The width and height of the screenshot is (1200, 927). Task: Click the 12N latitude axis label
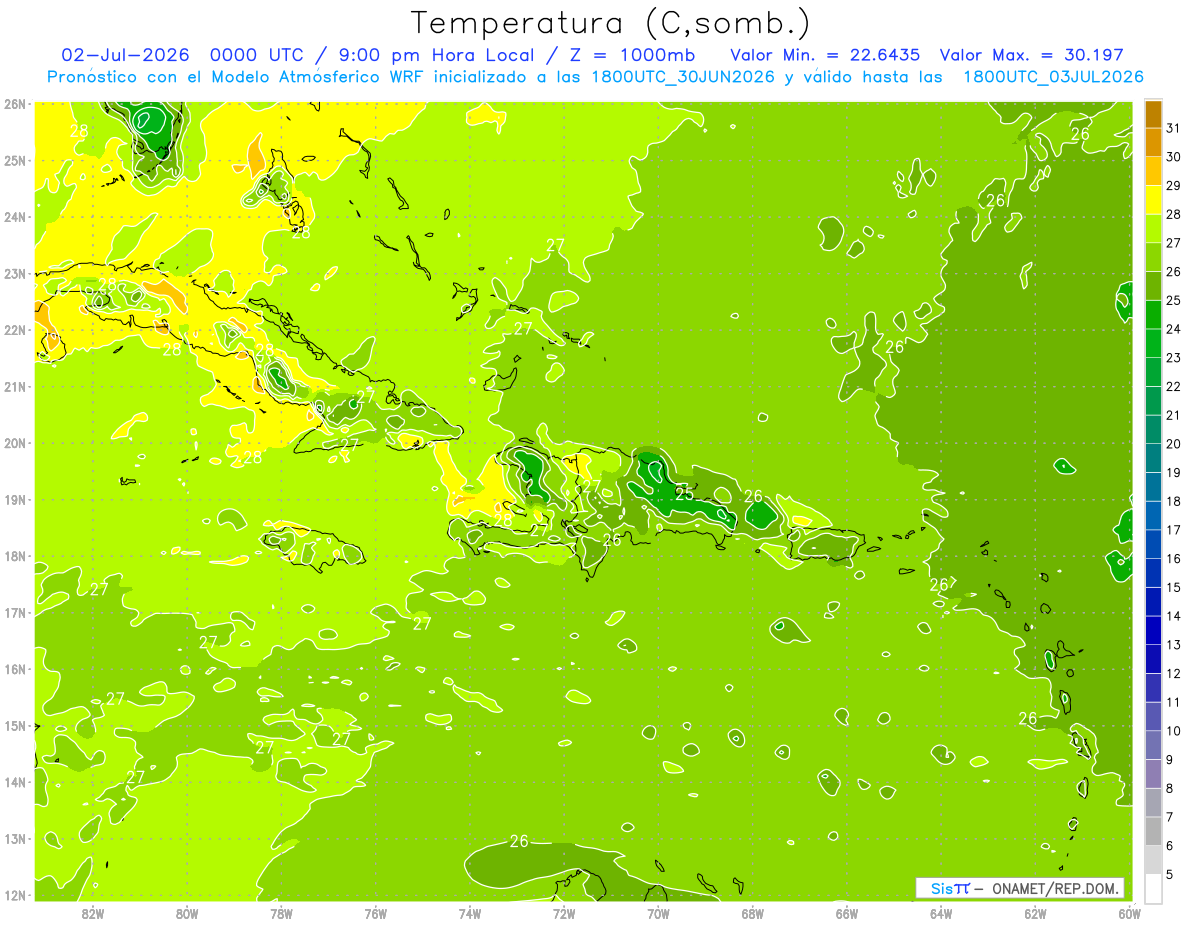(15, 895)
